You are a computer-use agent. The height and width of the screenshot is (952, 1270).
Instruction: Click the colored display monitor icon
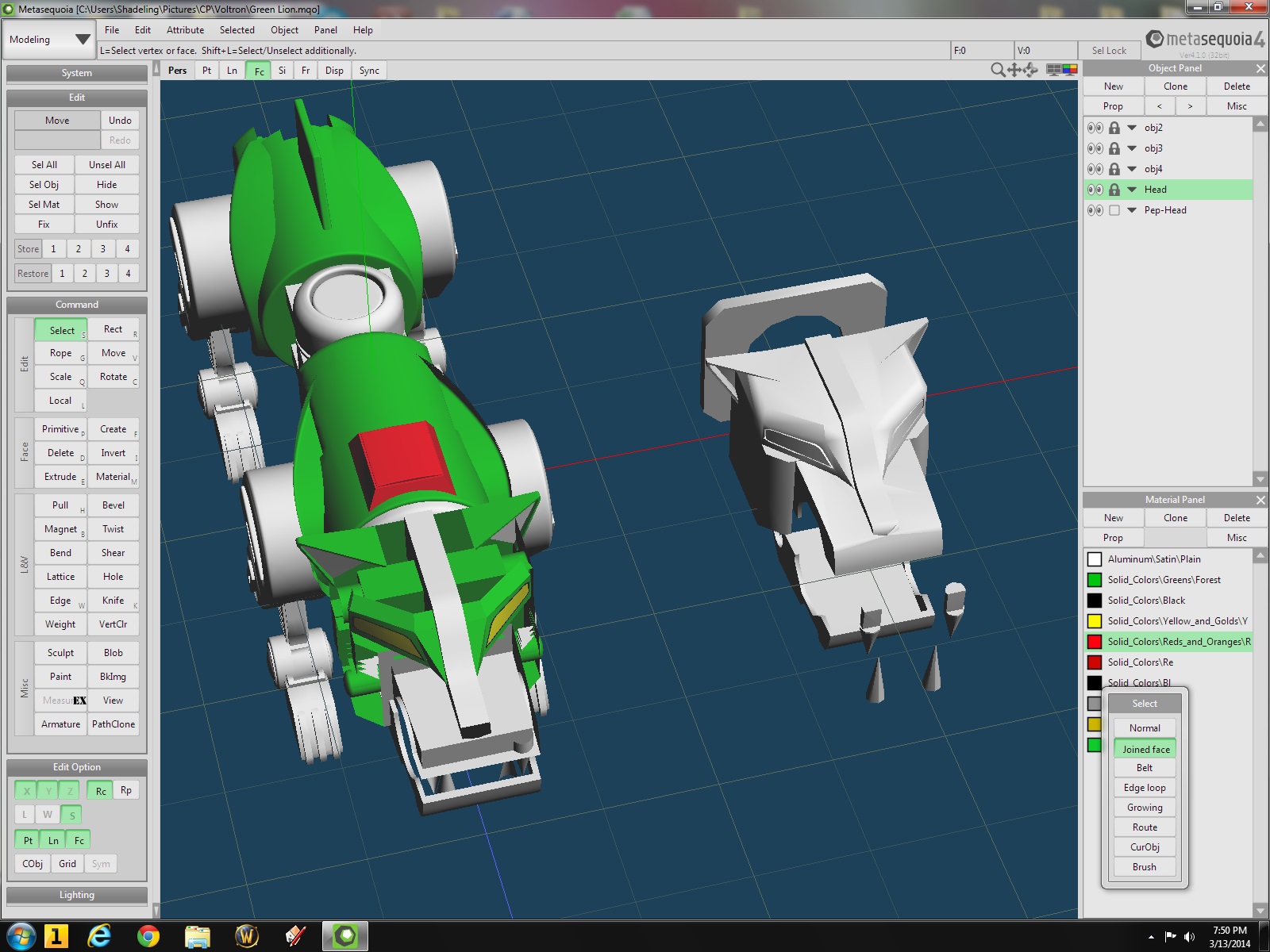[1070, 70]
